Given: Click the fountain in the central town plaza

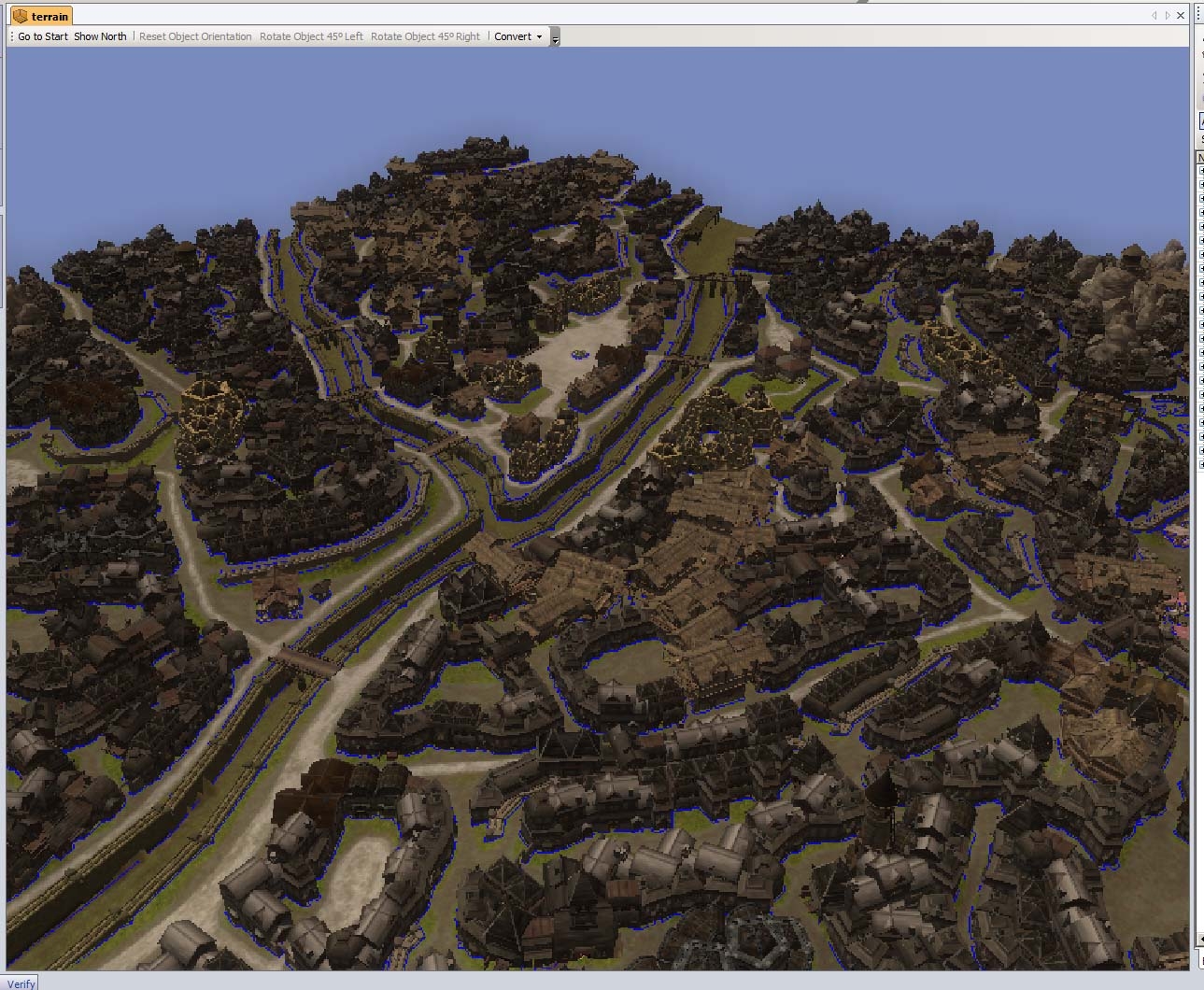Looking at the screenshot, I should pyautogui.click(x=579, y=354).
